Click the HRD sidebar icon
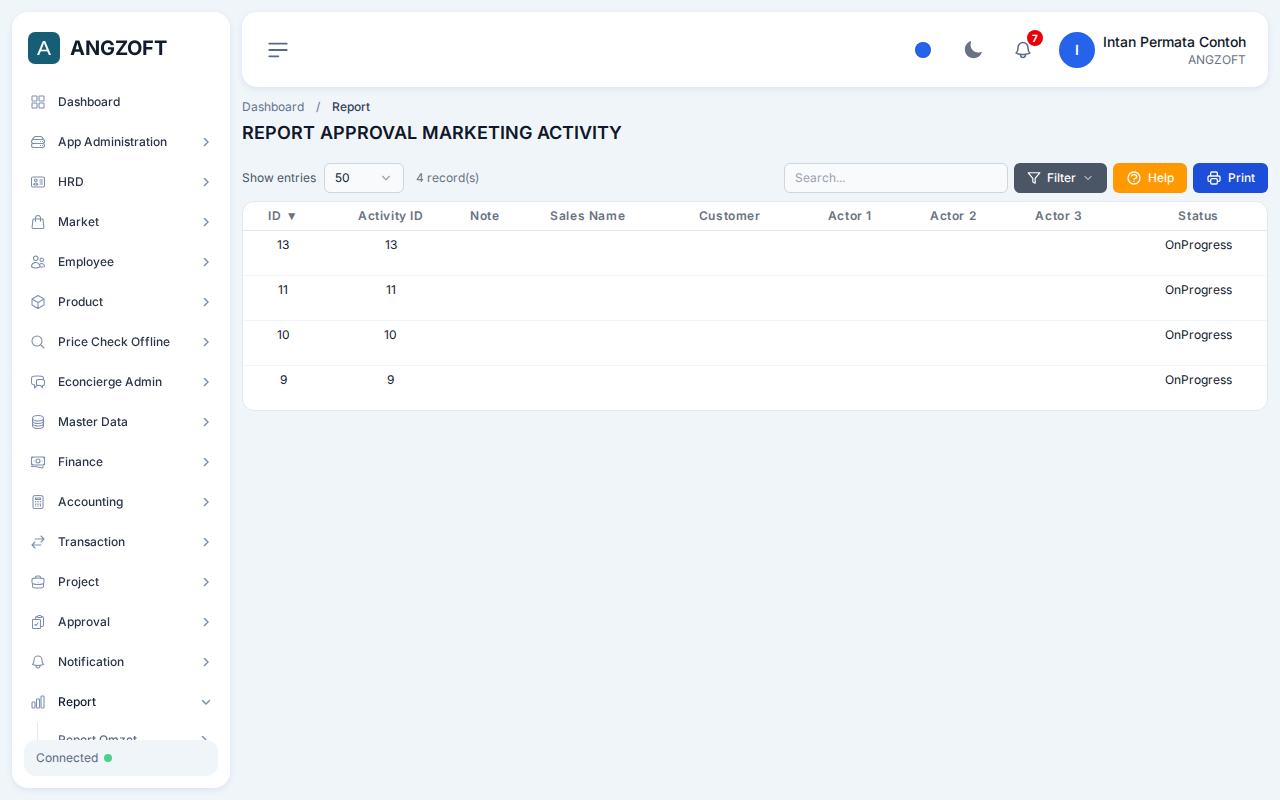 coord(38,182)
